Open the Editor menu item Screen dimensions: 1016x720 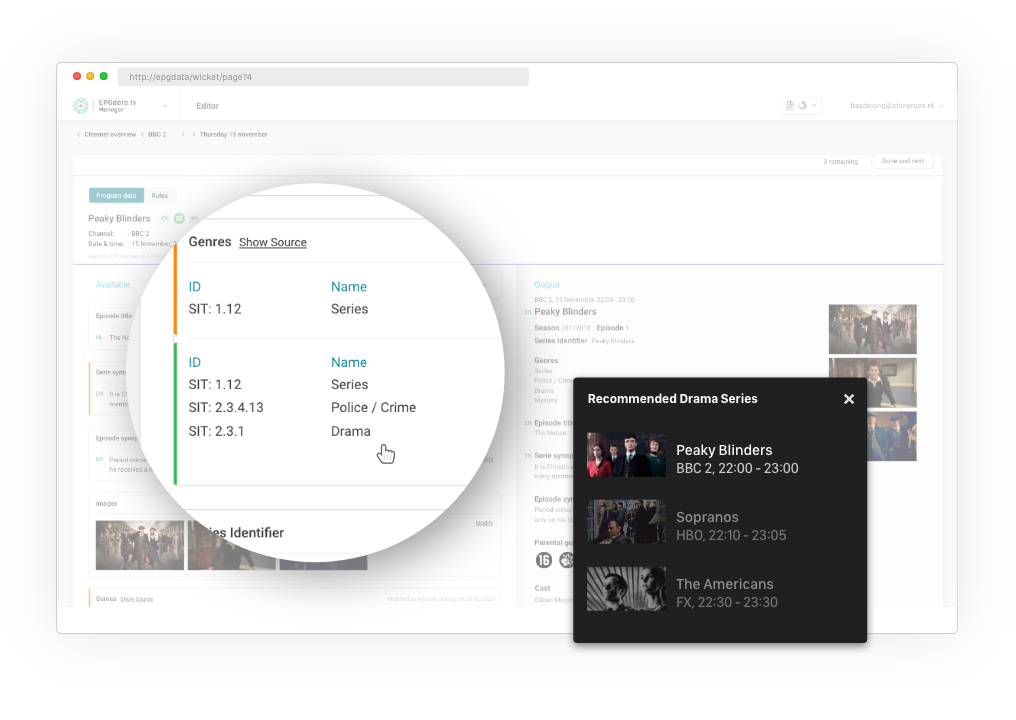tap(207, 106)
